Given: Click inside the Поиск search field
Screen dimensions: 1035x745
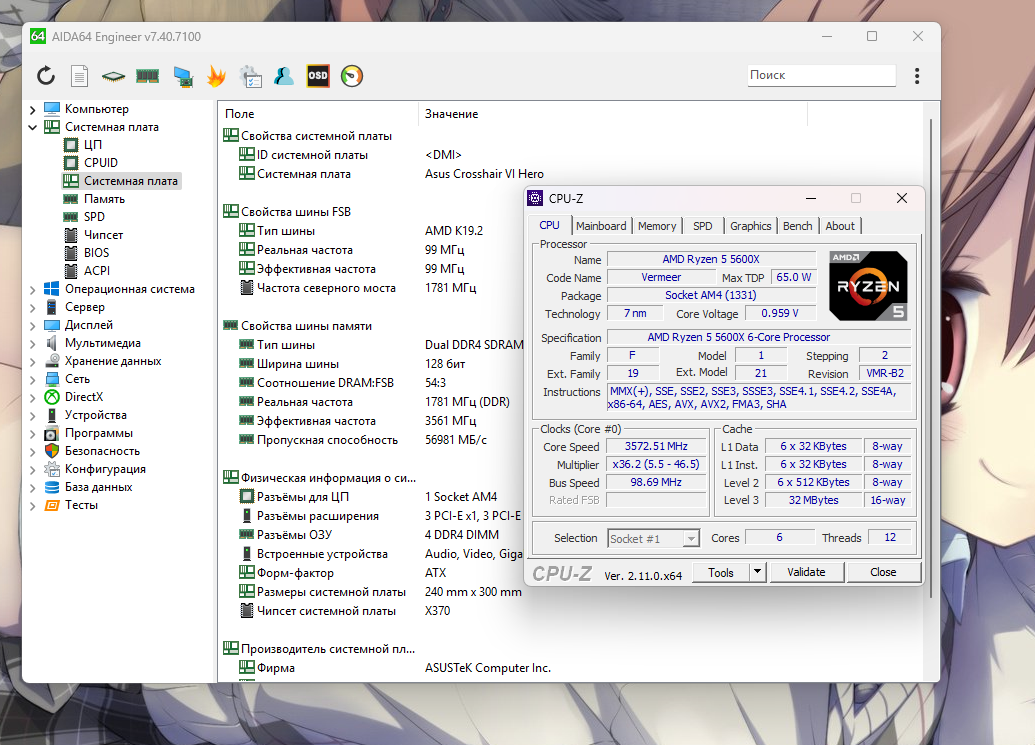Looking at the screenshot, I should [x=822, y=75].
